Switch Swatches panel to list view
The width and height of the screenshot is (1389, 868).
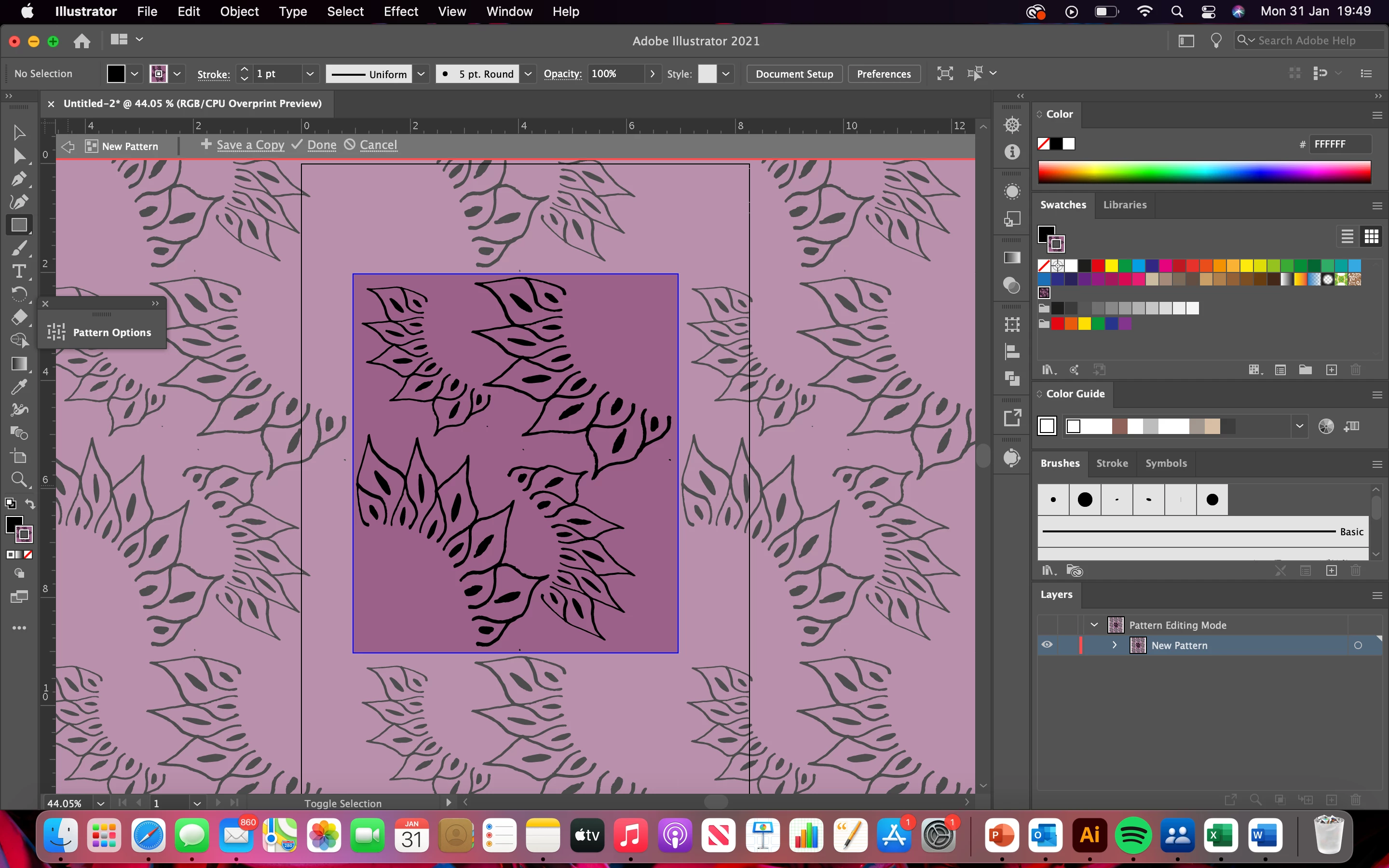click(1347, 236)
